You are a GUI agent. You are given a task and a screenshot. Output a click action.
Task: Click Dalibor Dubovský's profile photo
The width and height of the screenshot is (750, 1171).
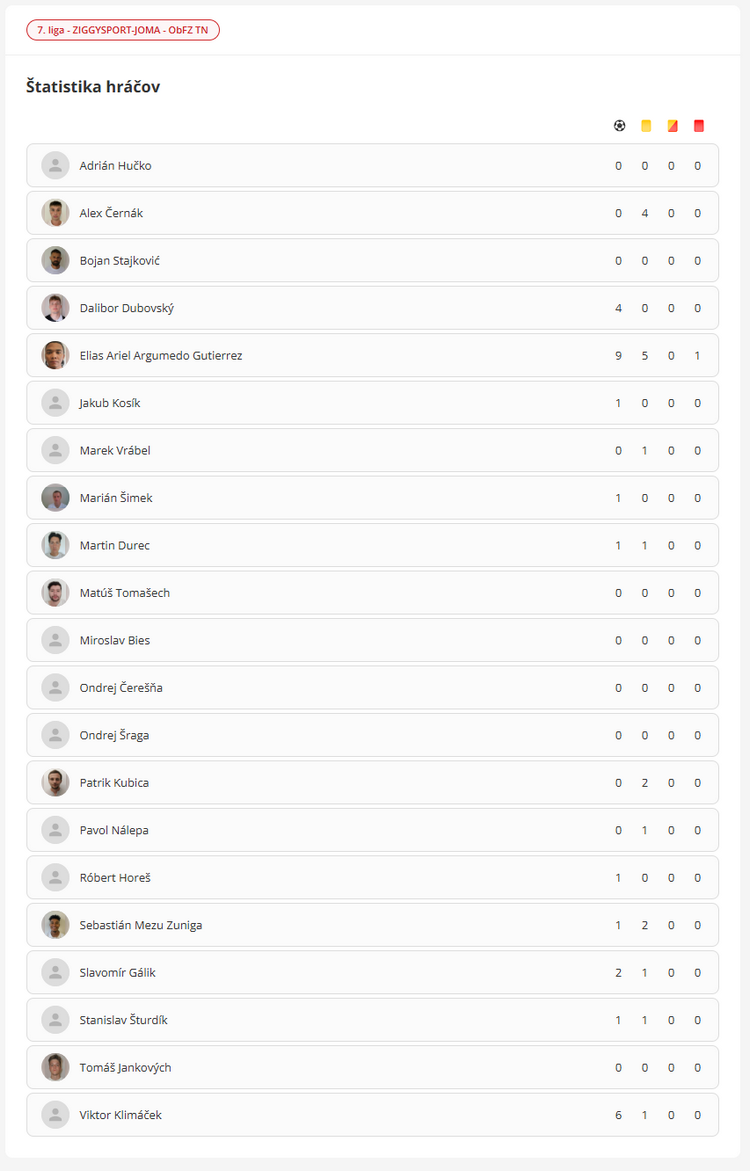55,308
